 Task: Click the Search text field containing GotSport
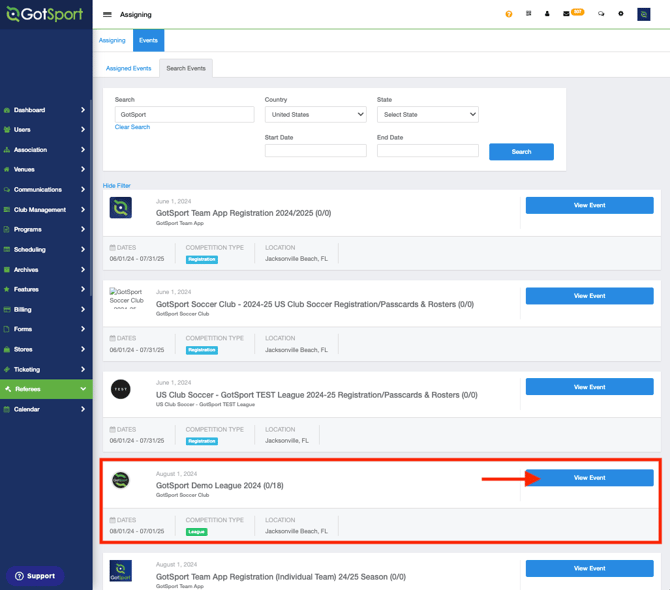(185, 114)
